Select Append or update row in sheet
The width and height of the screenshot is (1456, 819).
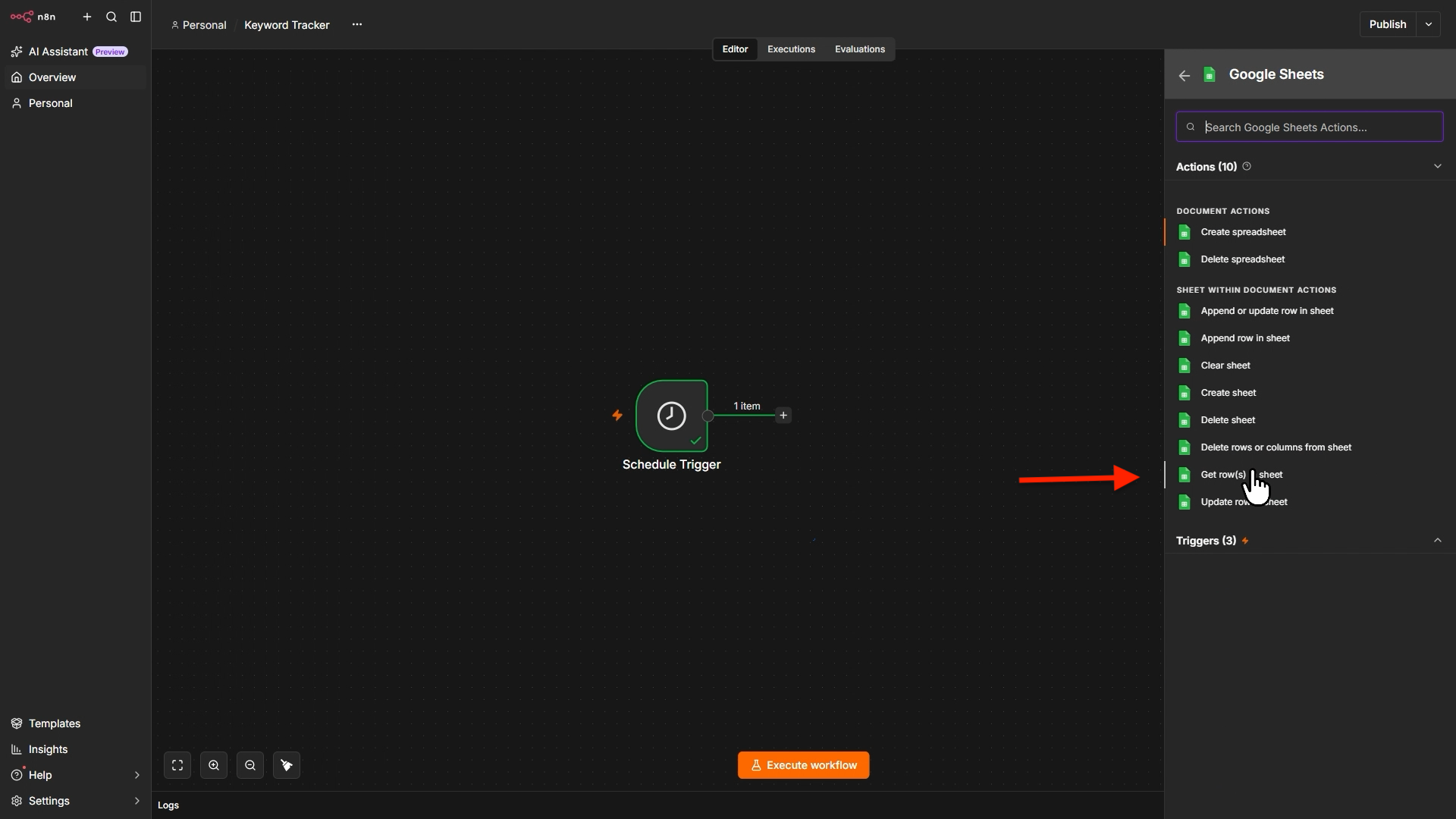click(x=1310, y=311)
